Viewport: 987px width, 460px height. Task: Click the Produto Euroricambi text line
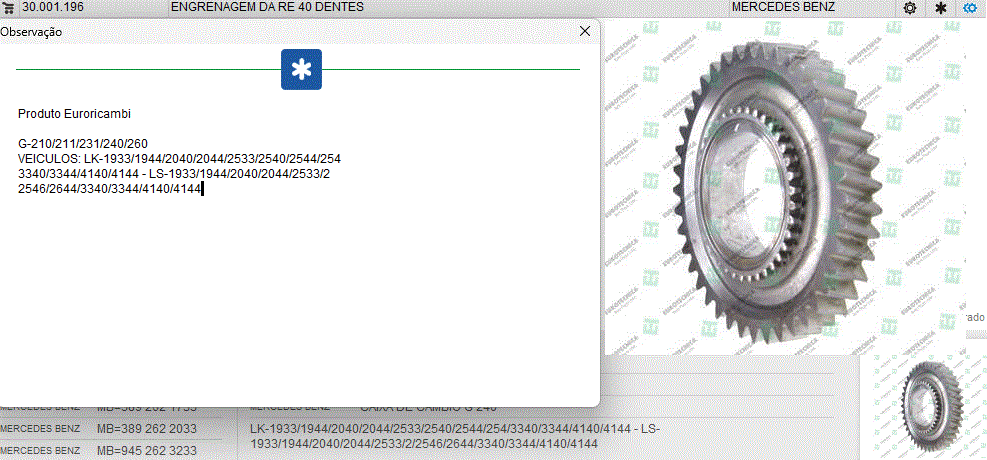pyautogui.click(x=75, y=114)
